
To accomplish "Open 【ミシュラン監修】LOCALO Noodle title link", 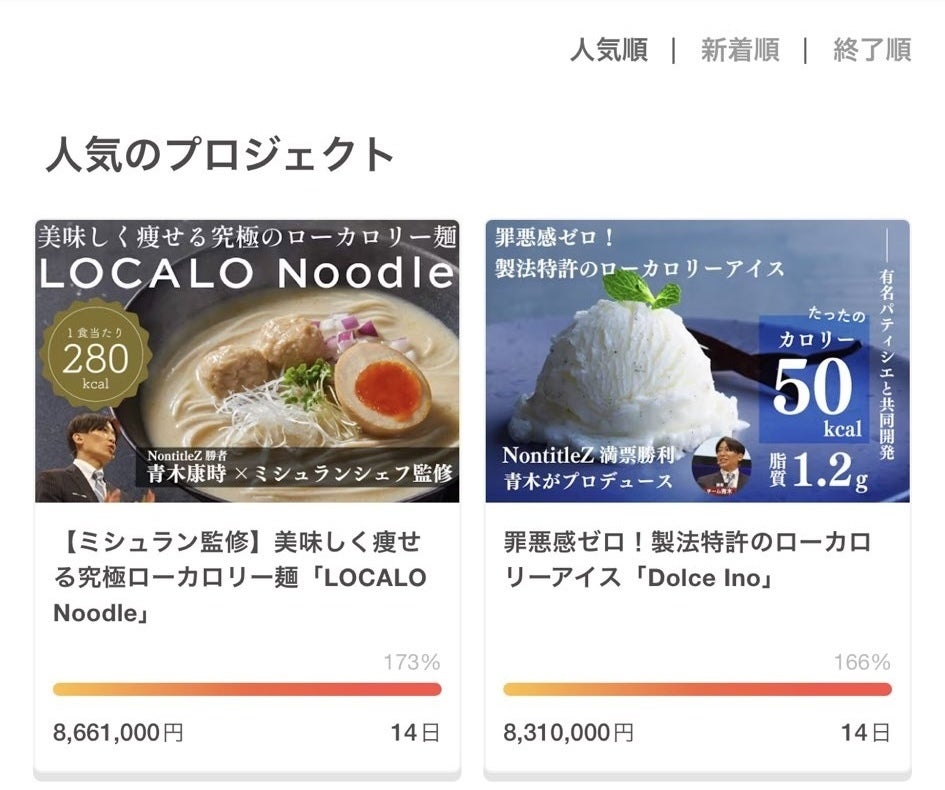I will (x=240, y=577).
